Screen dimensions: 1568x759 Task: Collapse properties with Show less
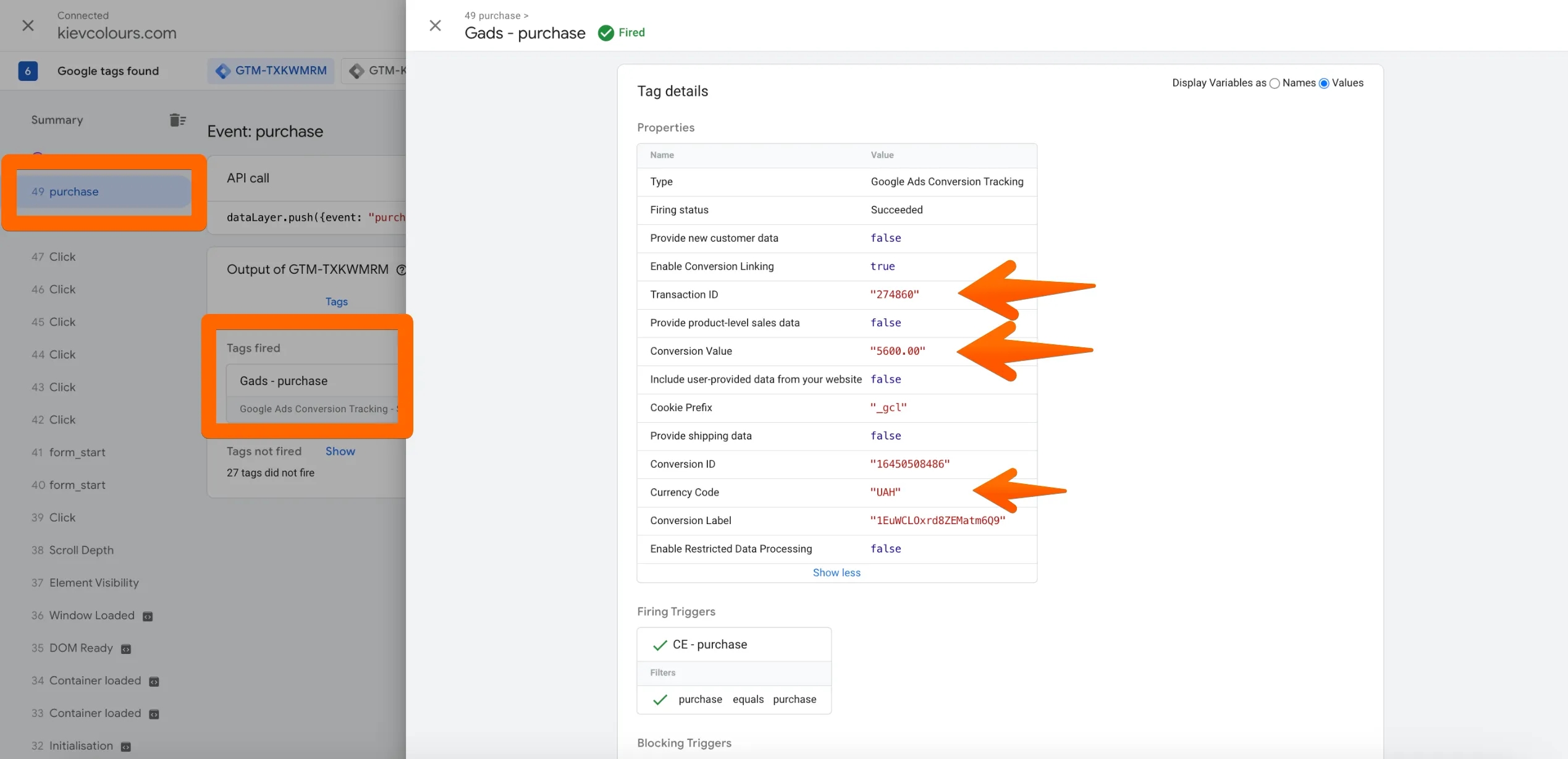pos(837,572)
